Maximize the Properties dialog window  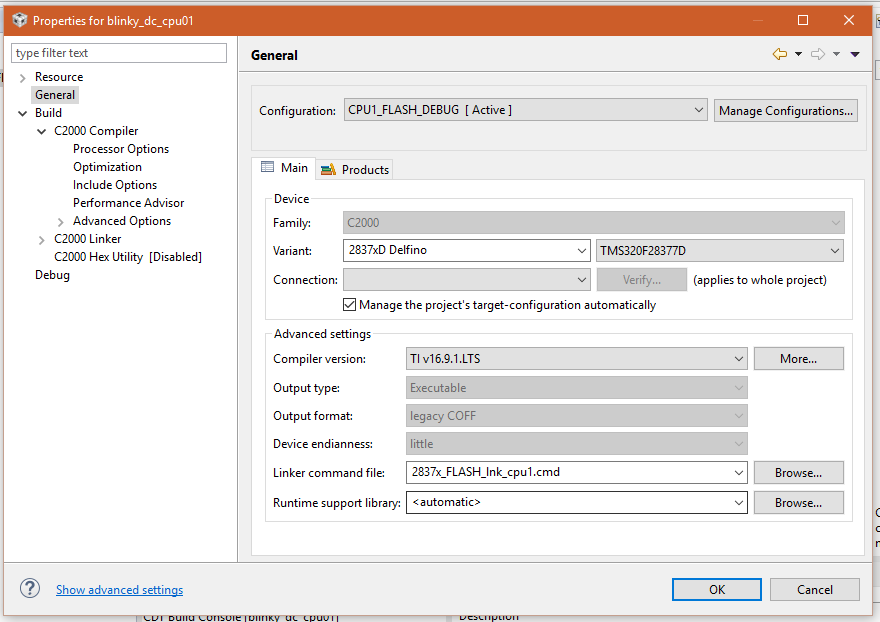pos(803,20)
